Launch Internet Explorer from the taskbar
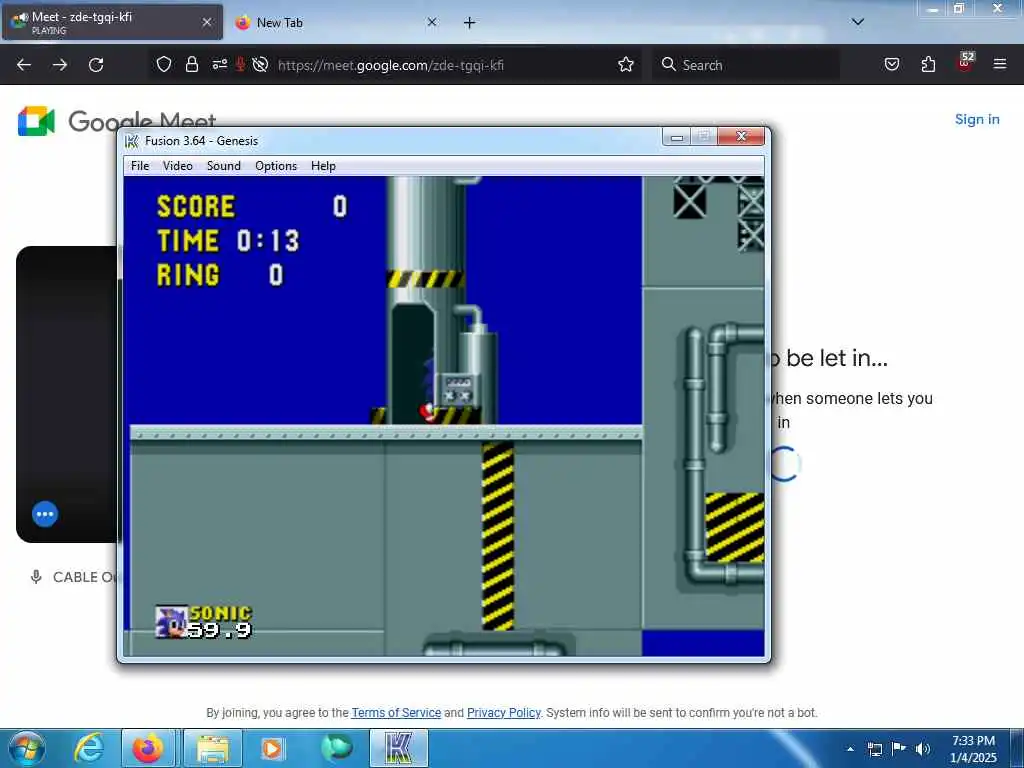1024x768 pixels. click(88, 748)
